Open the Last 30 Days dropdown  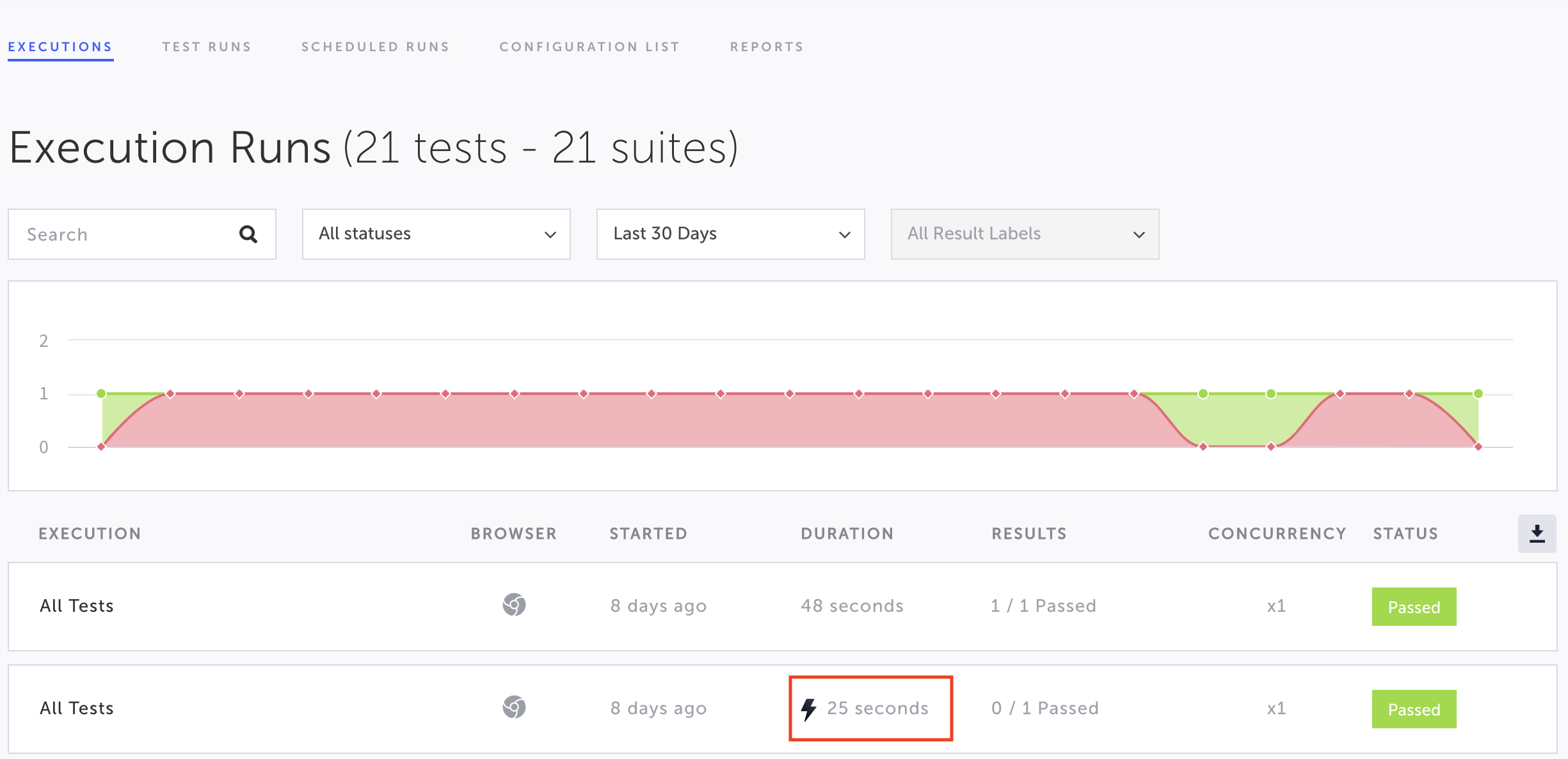(730, 234)
